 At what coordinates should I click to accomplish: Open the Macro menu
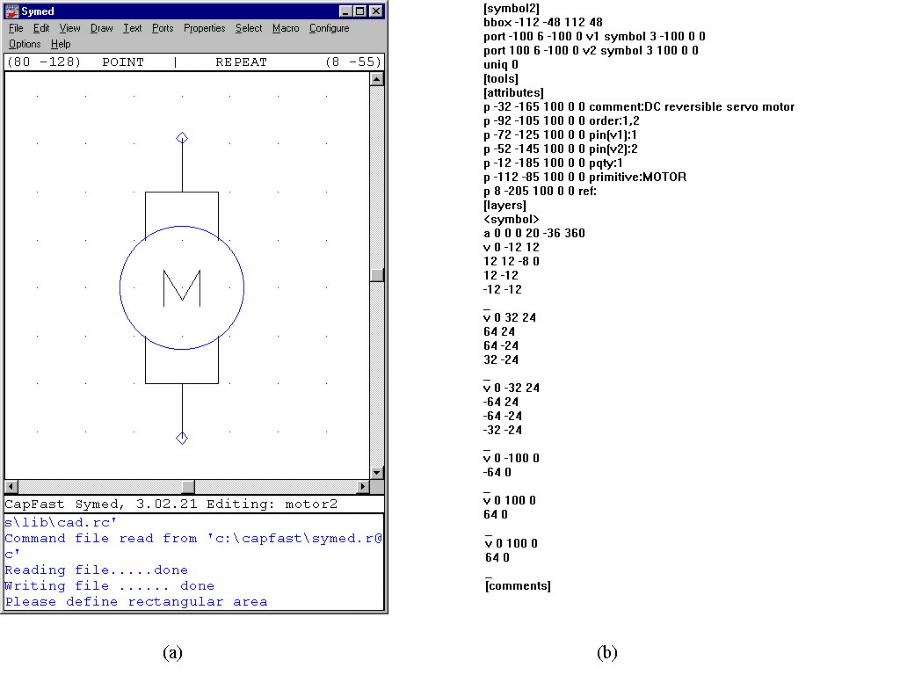point(285,28)
